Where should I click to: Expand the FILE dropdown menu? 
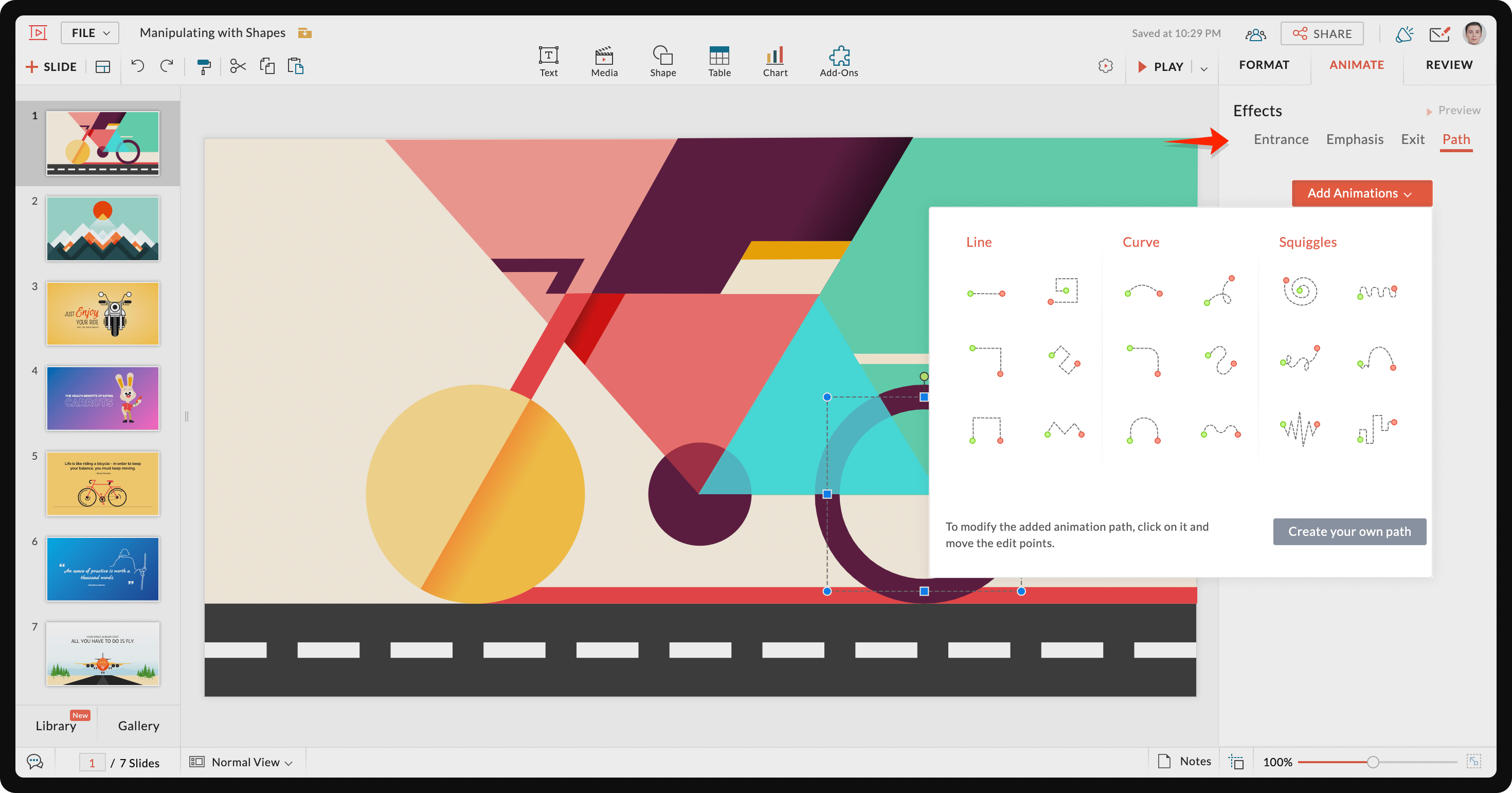pos(90,33)
